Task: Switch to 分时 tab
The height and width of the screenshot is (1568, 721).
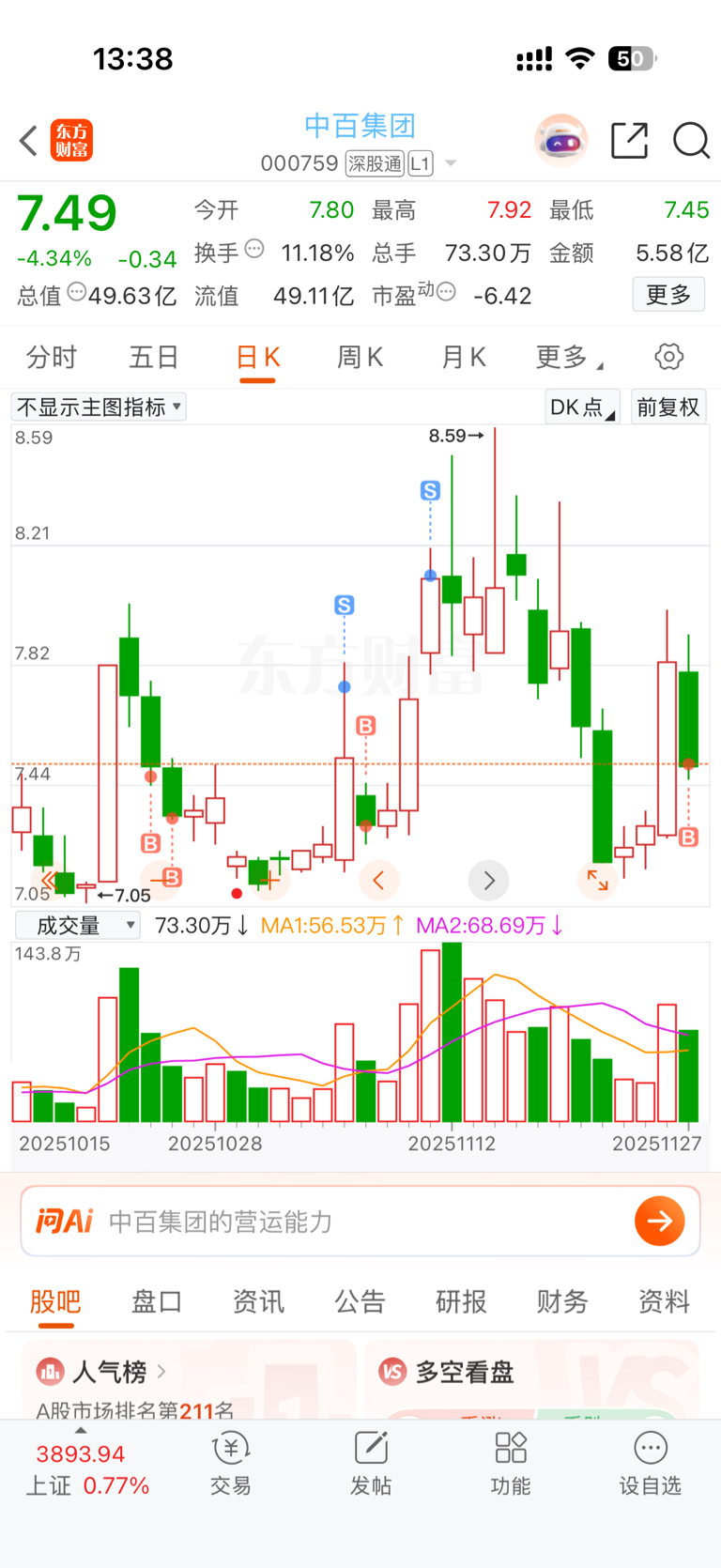Action: point(52,357)
